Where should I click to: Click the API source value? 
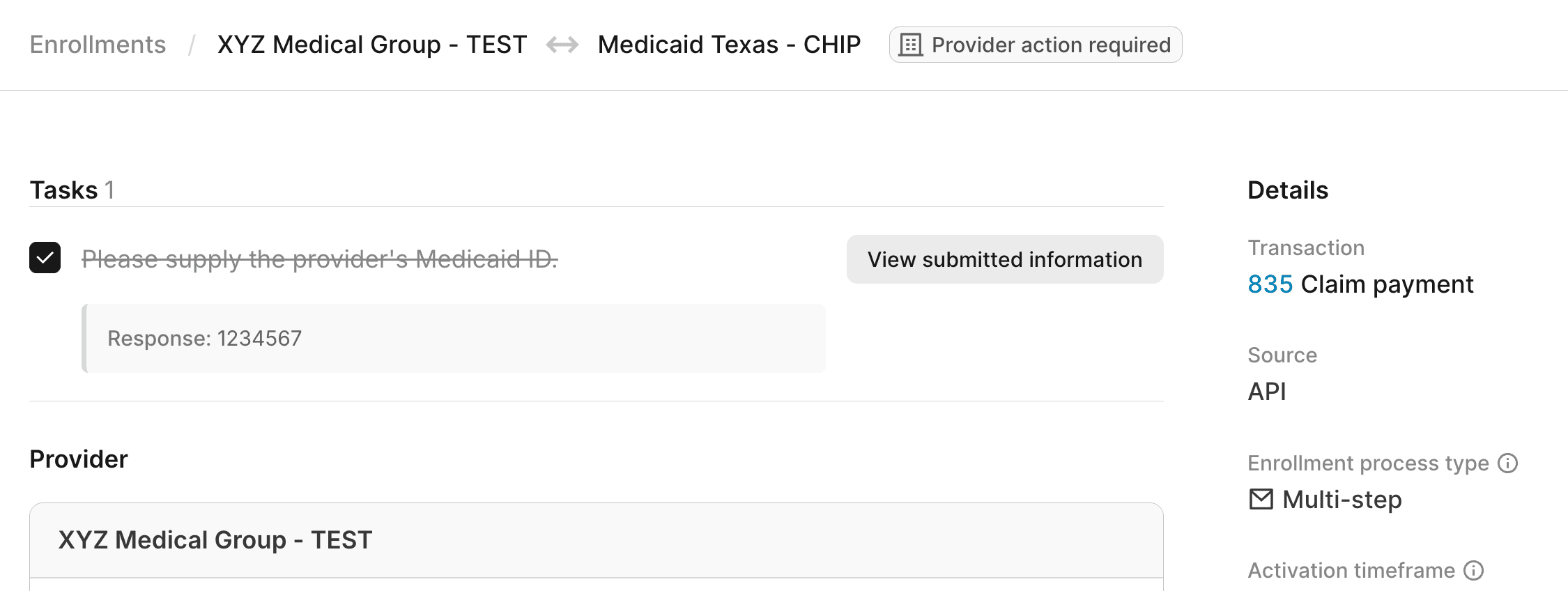(1266, 392)
